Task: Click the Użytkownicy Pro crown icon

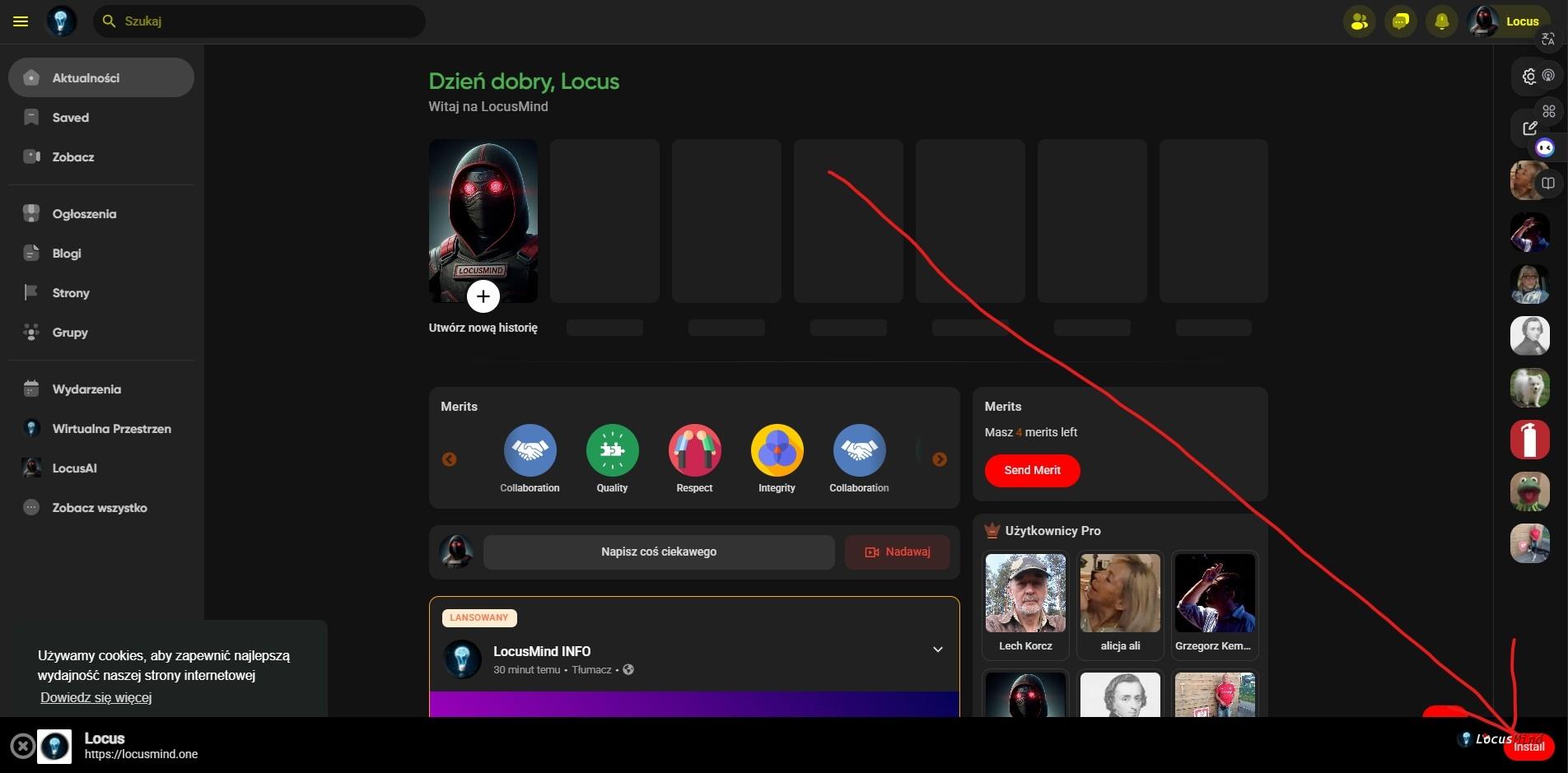Action: (x=992, y=530)
